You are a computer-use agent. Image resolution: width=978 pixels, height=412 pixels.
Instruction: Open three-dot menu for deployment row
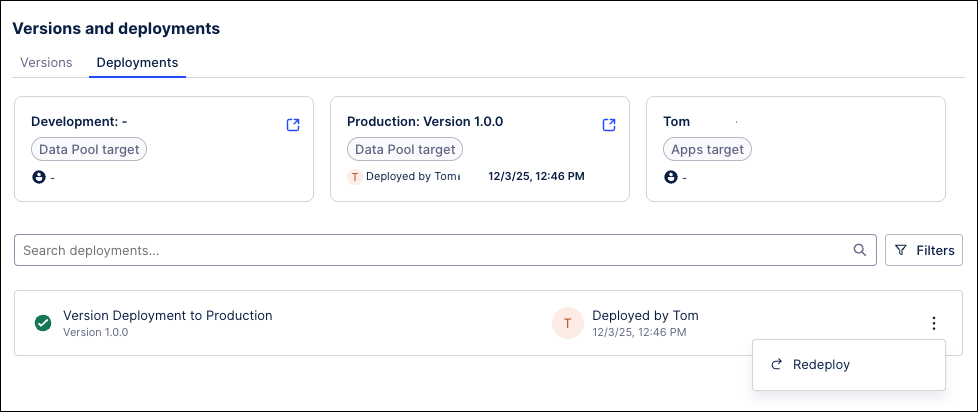[933, 323]
